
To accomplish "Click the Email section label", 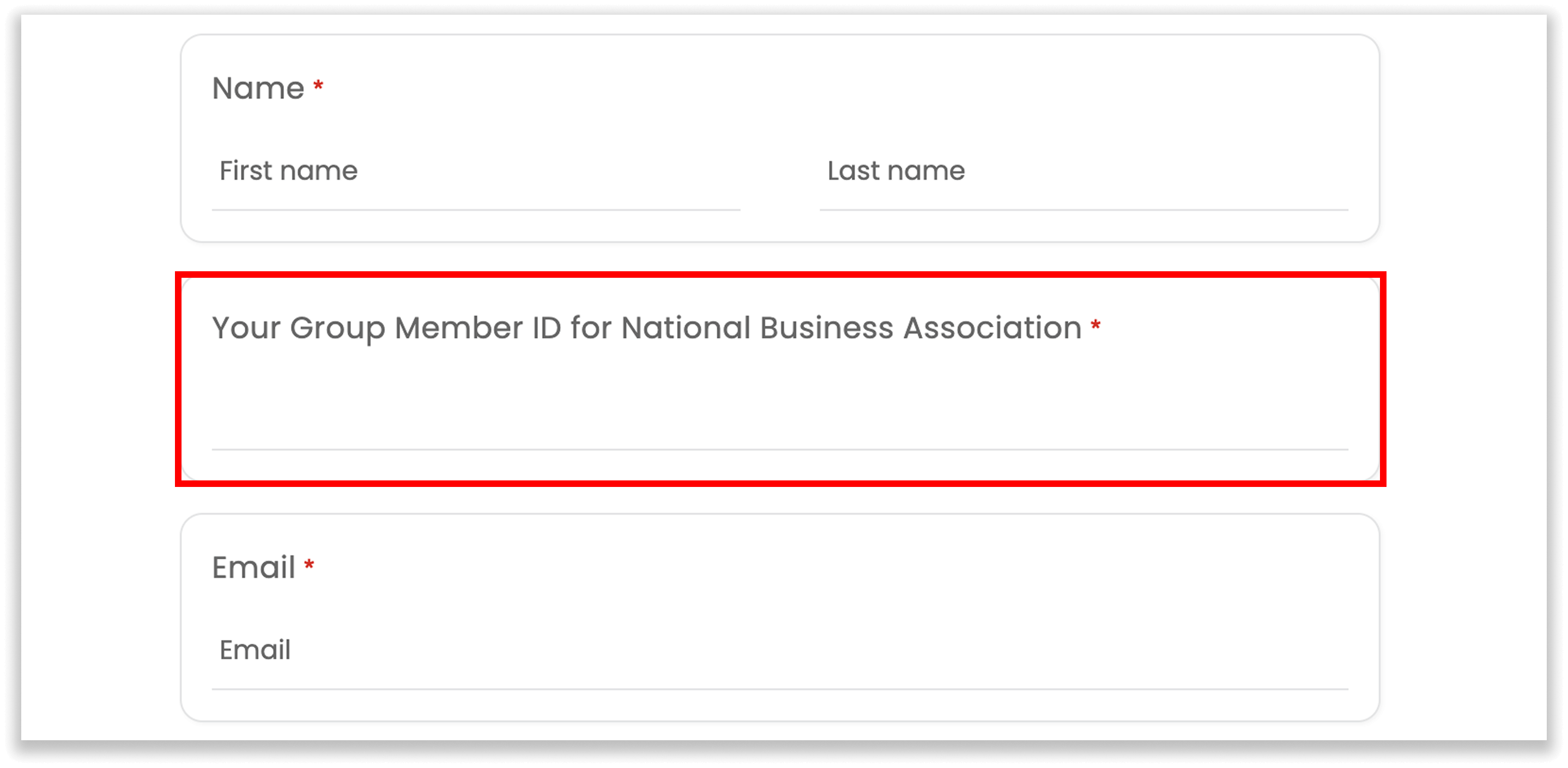I will [x=255, y=567].
